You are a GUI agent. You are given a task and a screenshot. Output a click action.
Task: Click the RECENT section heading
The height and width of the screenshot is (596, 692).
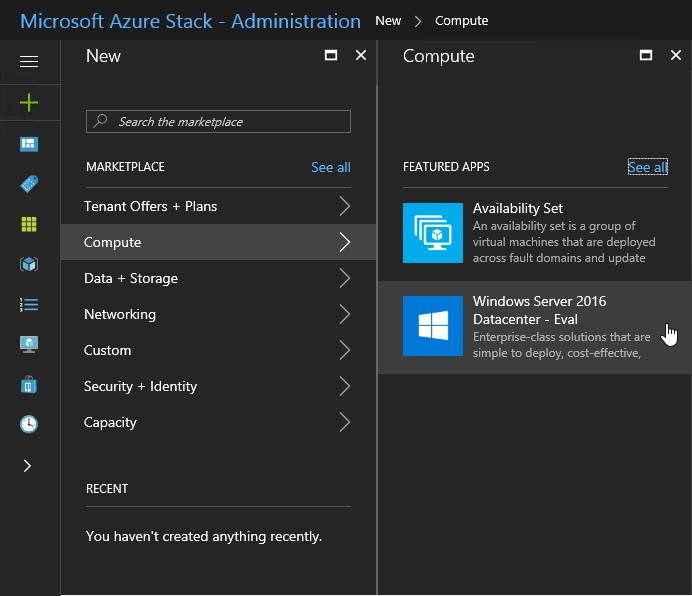[107, 489]
